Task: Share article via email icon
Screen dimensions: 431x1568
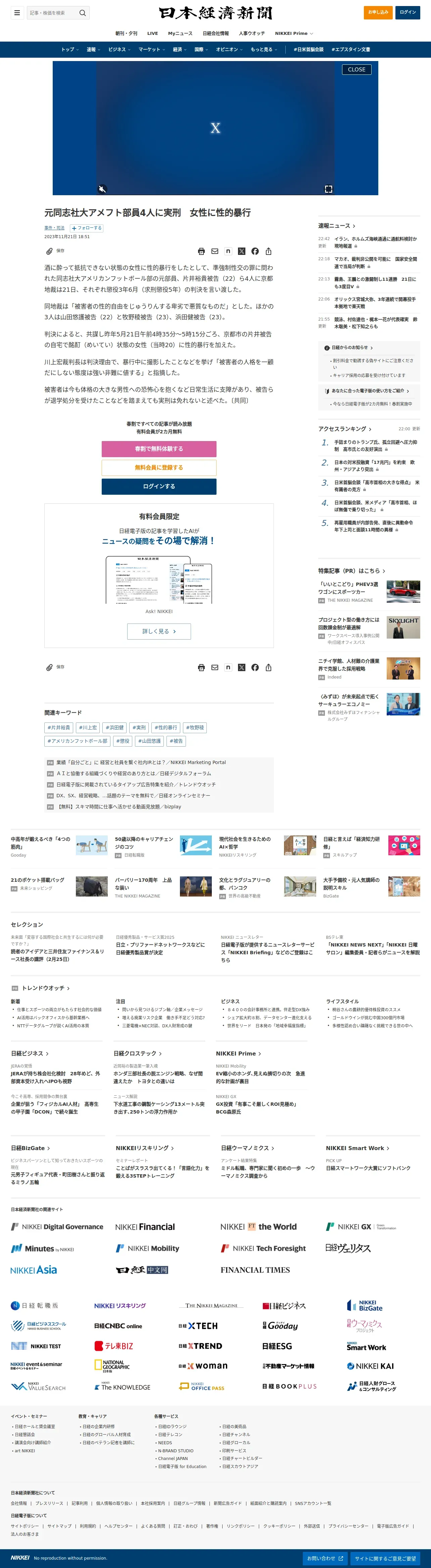Action: (215, 251)
